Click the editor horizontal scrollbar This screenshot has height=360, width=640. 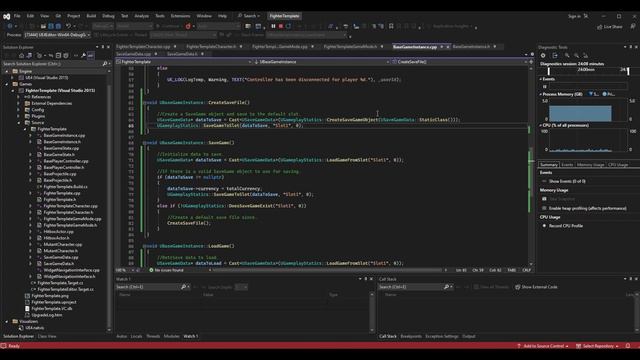click(x=327, y=270)
